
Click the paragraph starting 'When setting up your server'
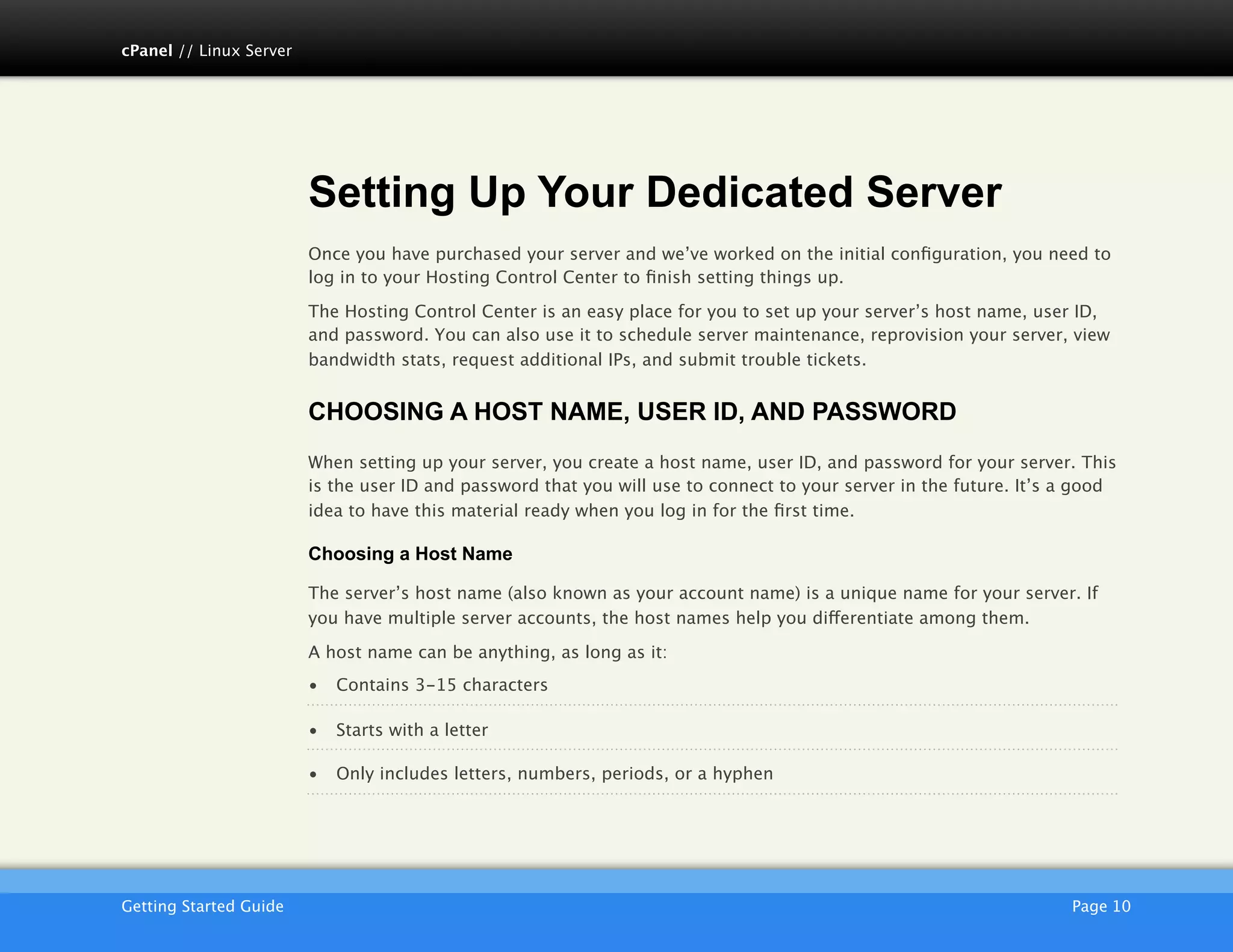(712, 486)
